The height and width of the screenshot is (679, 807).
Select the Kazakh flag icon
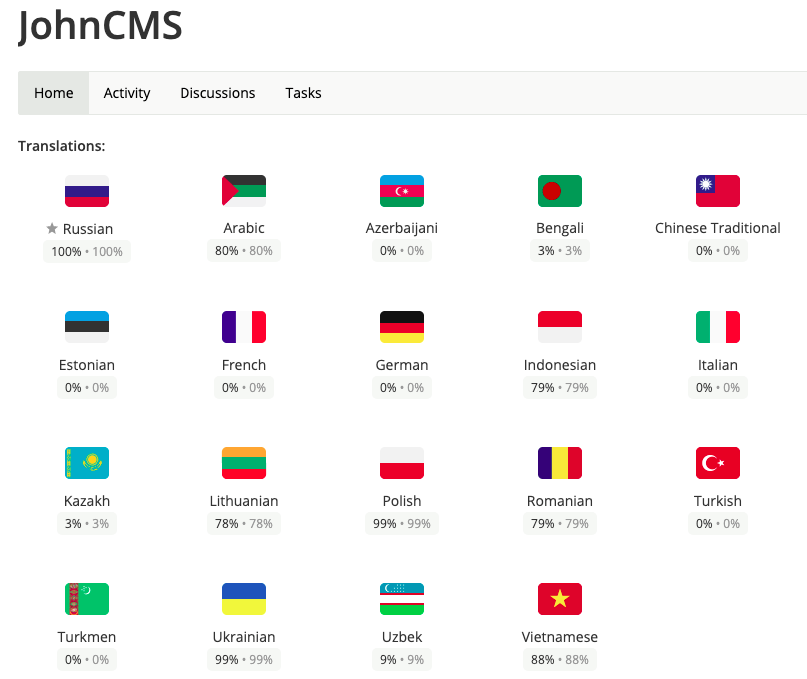87,463
